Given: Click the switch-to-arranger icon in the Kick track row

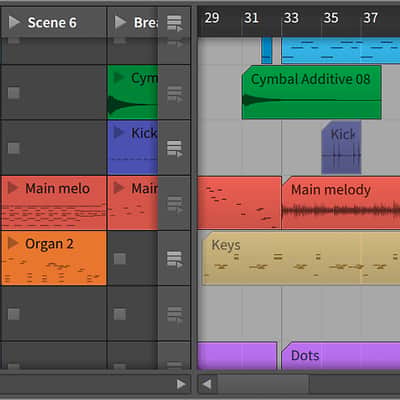Looking at the screenshot, I should tap(175, 149).
